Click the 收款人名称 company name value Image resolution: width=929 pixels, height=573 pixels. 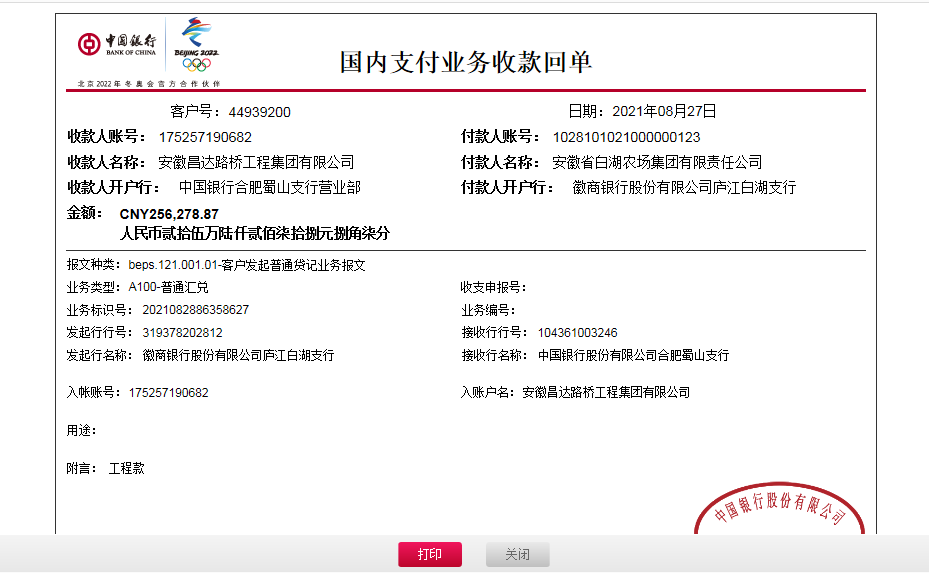256,162
